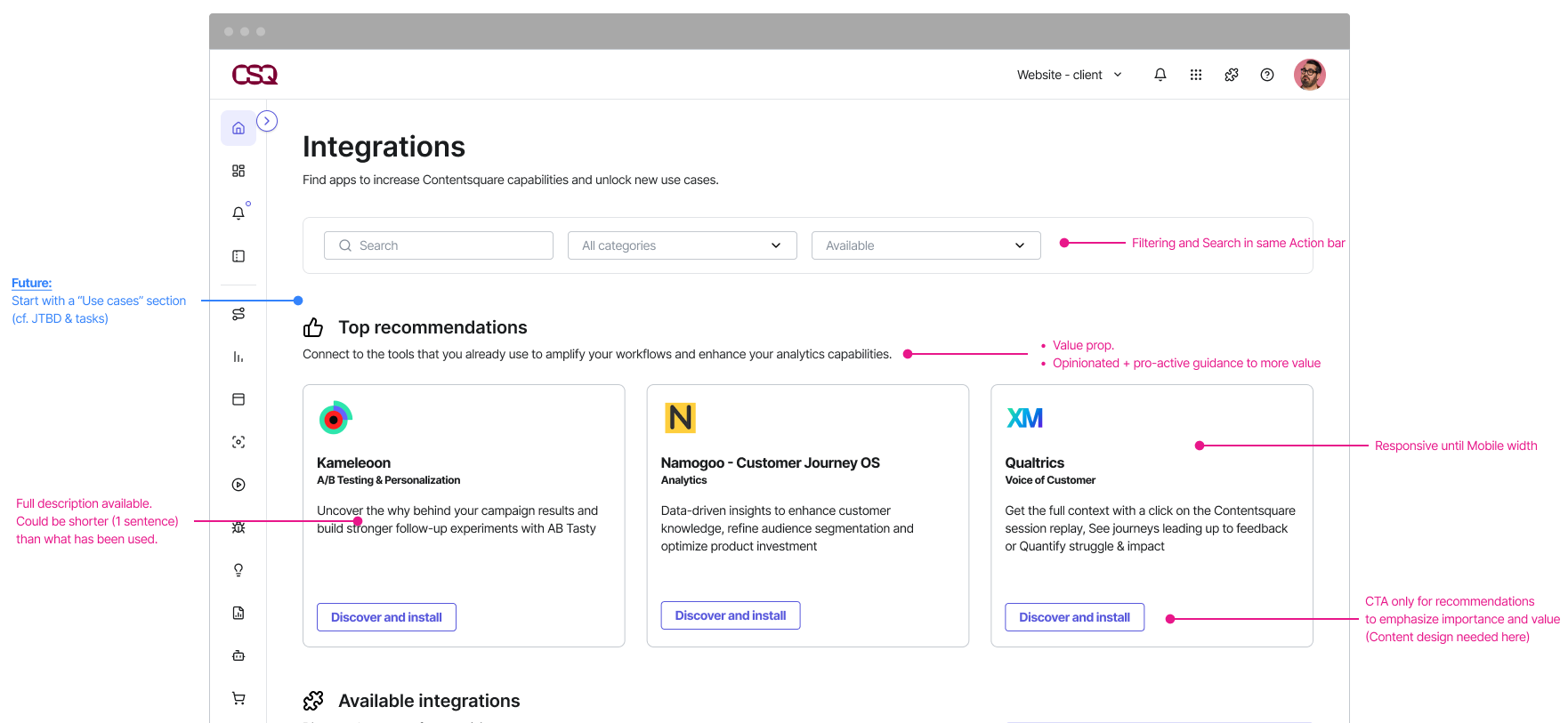Open the robot assistant icon in sidebar
This screenshot has width=1568, height=723.
click(238, 655)
